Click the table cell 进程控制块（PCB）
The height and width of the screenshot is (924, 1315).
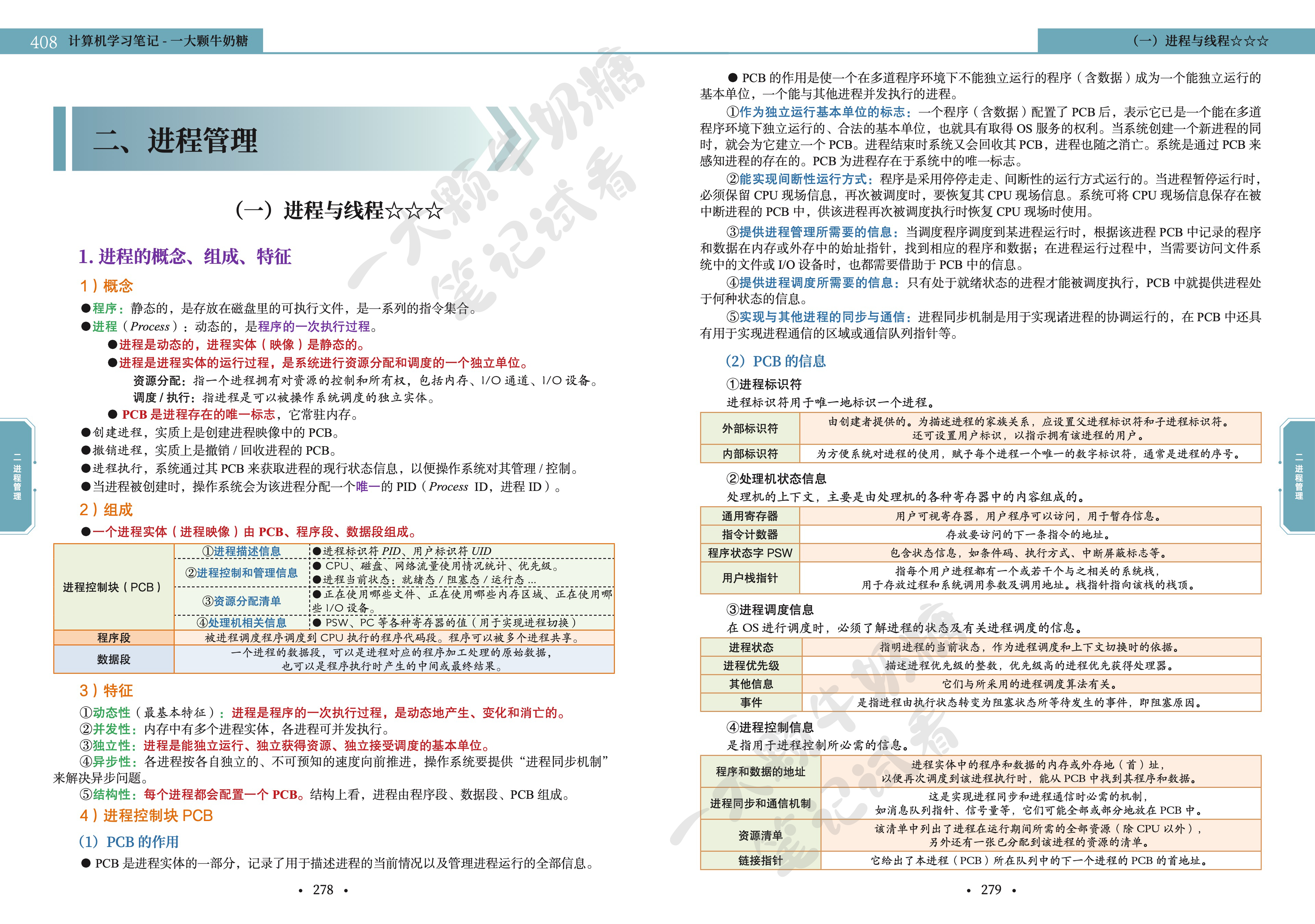(113, 587)
